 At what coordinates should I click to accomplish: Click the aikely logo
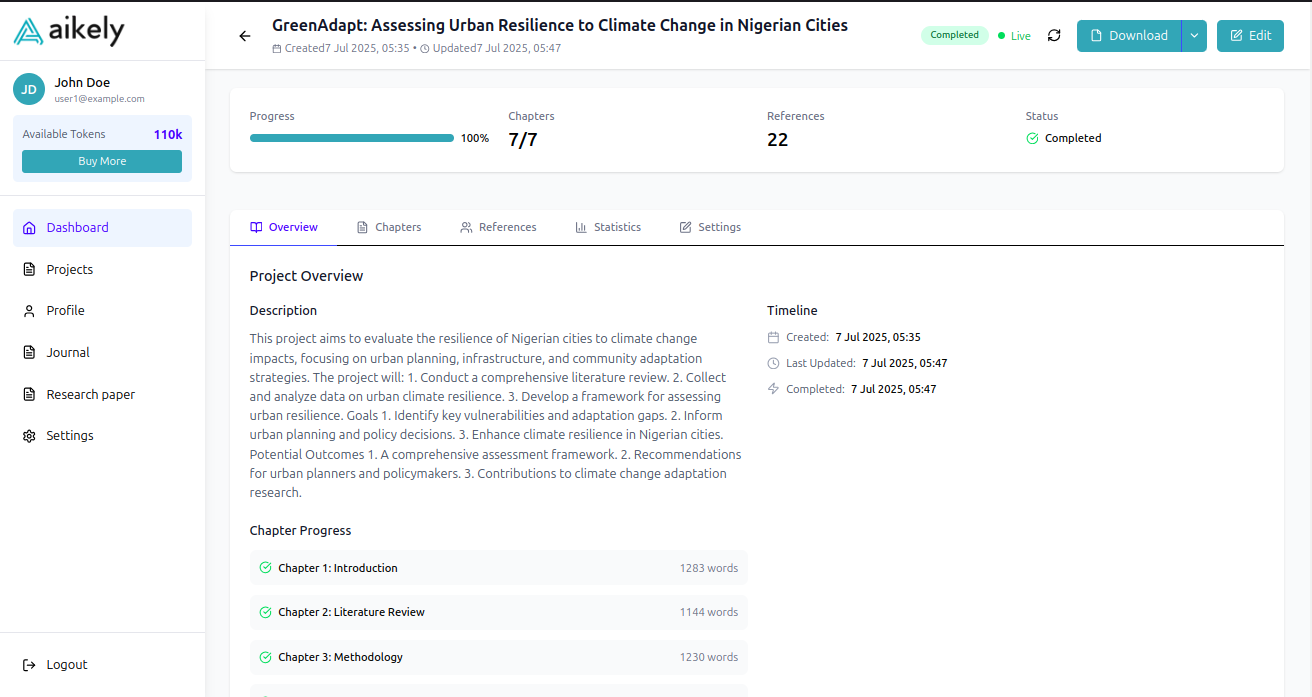click(69, 32)
